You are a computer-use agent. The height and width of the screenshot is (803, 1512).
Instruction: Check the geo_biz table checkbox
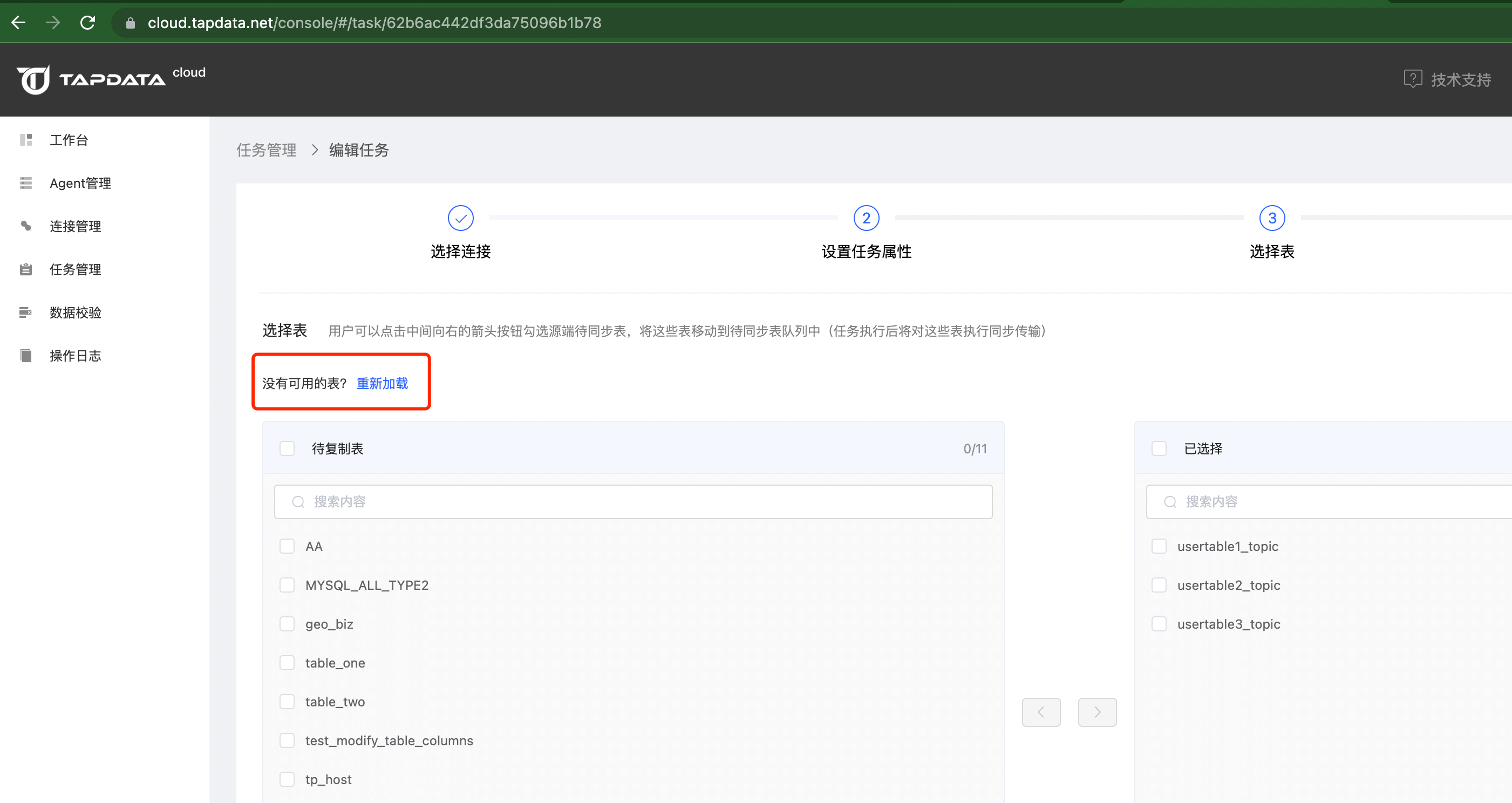(x=287, y=624)
